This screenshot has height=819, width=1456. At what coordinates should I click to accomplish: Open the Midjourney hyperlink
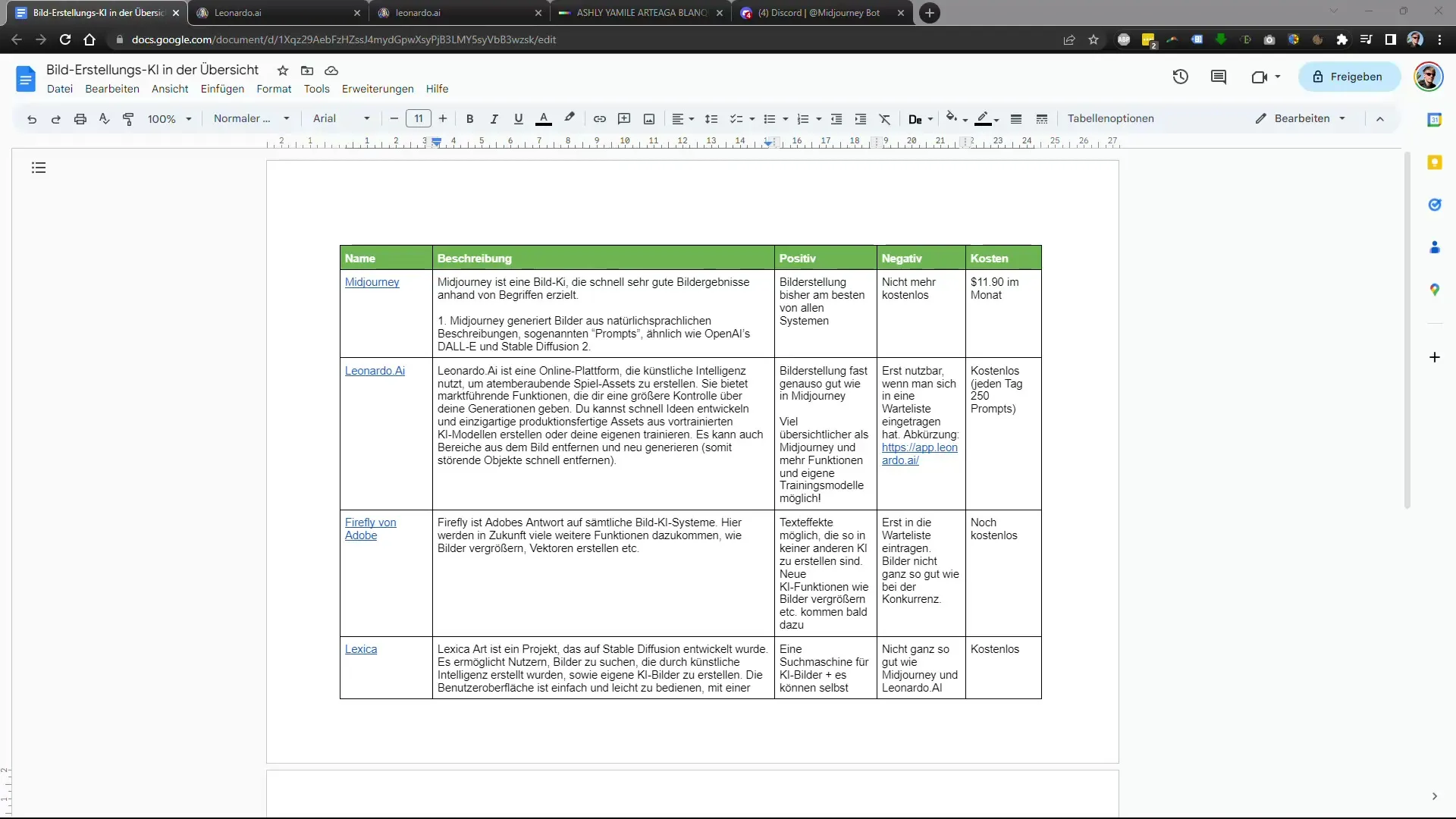371,281
